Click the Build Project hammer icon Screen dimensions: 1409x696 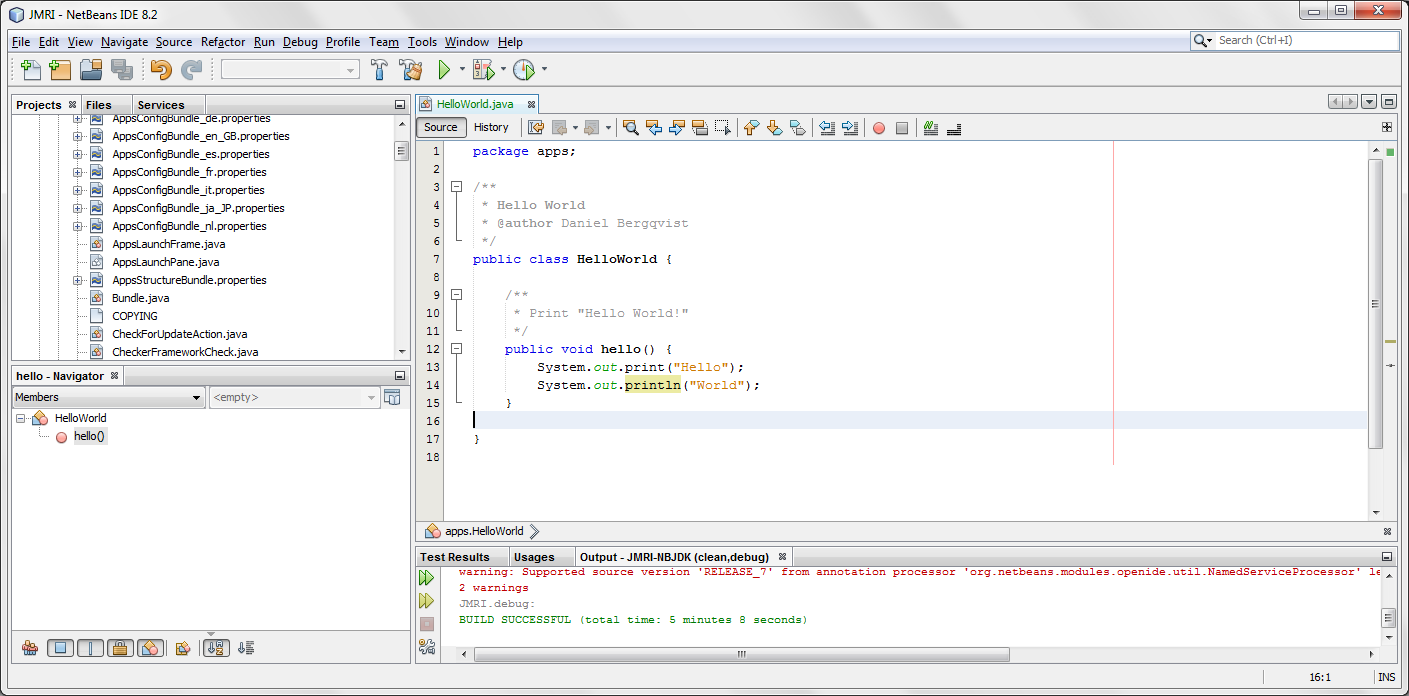[x=380, y=70]
